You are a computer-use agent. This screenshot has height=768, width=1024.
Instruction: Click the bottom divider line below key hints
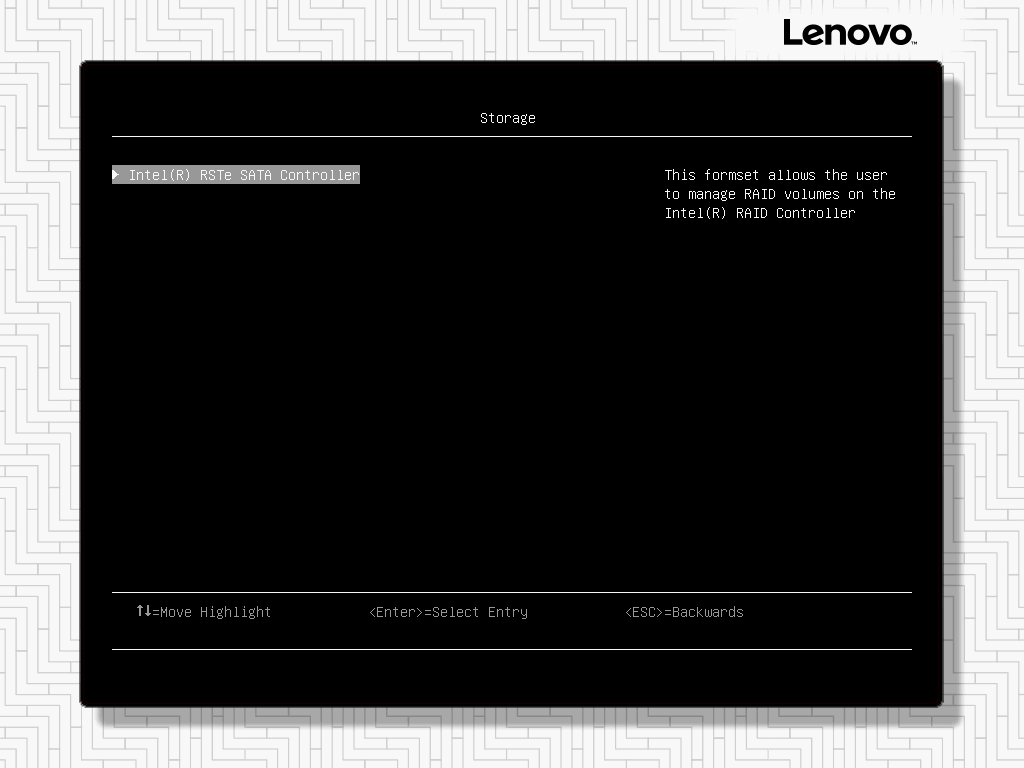[x=511, y=649]
